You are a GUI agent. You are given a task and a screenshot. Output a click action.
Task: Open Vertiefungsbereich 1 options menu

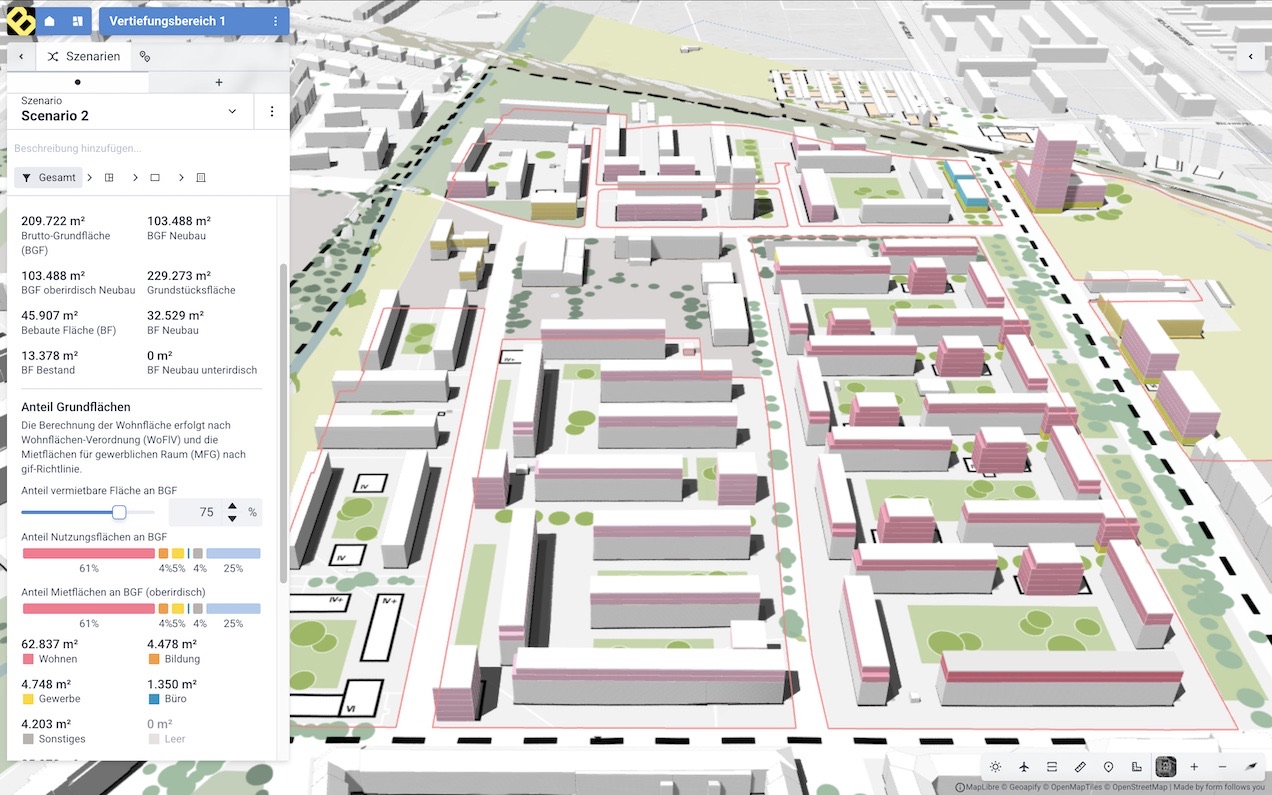(276, 21)
